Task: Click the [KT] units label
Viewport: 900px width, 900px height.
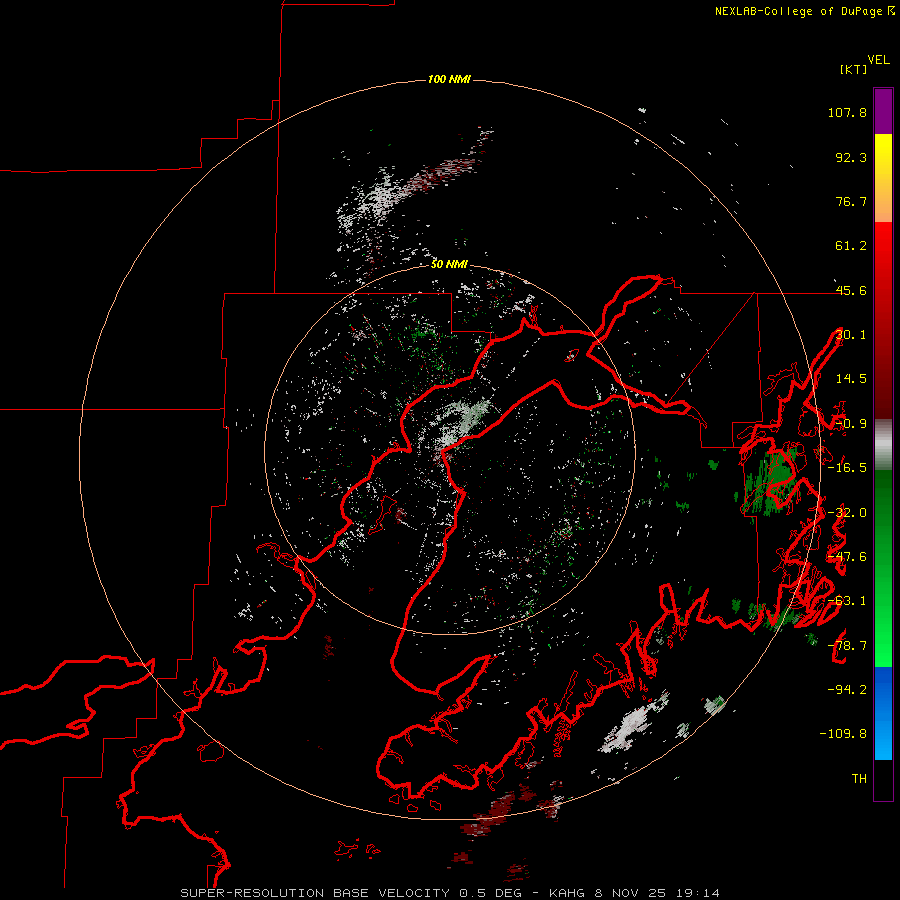Action: (853, 69)
